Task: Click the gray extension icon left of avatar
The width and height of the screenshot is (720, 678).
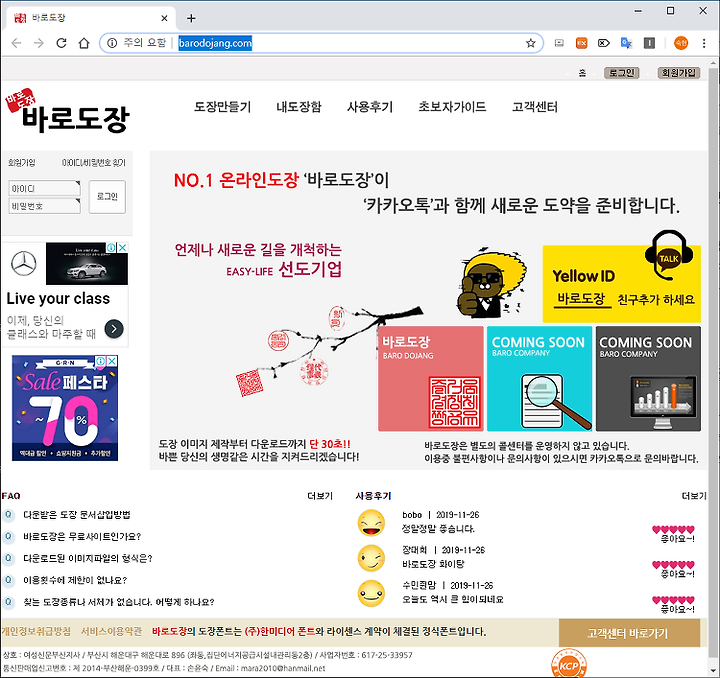Action: coord(649,43)
